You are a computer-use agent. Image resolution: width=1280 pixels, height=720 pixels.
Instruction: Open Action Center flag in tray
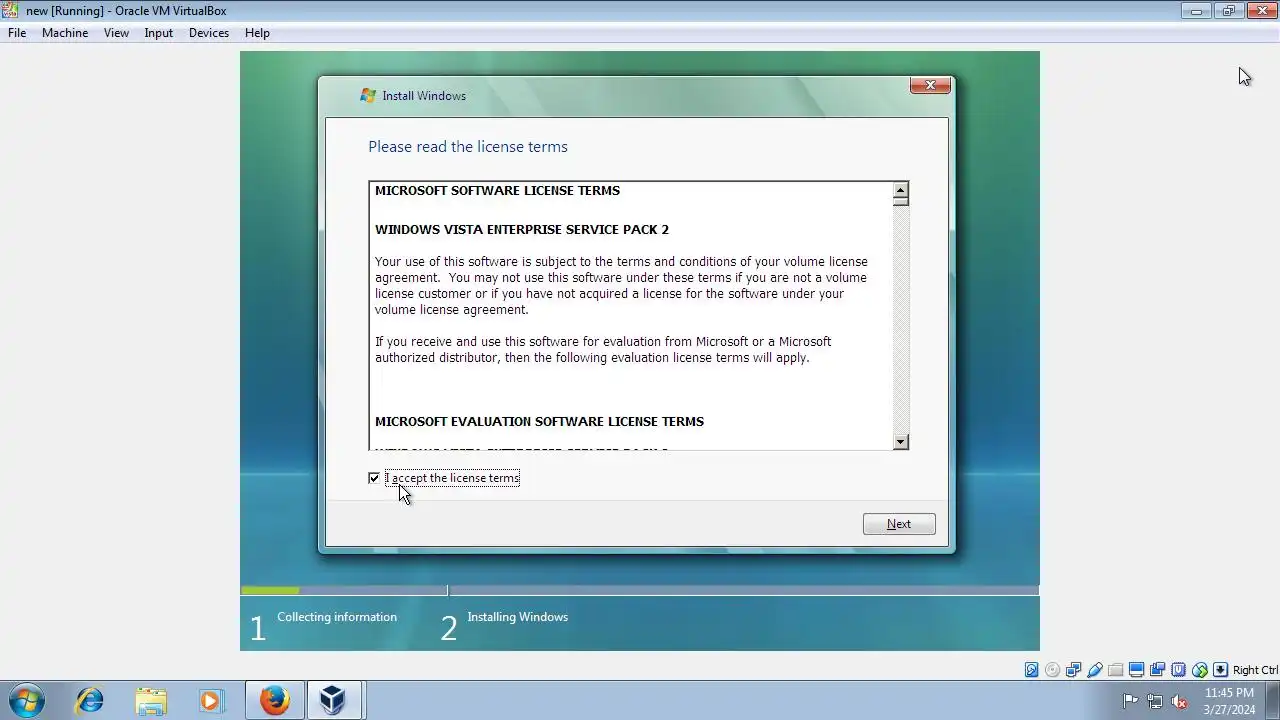(1131, 701)
